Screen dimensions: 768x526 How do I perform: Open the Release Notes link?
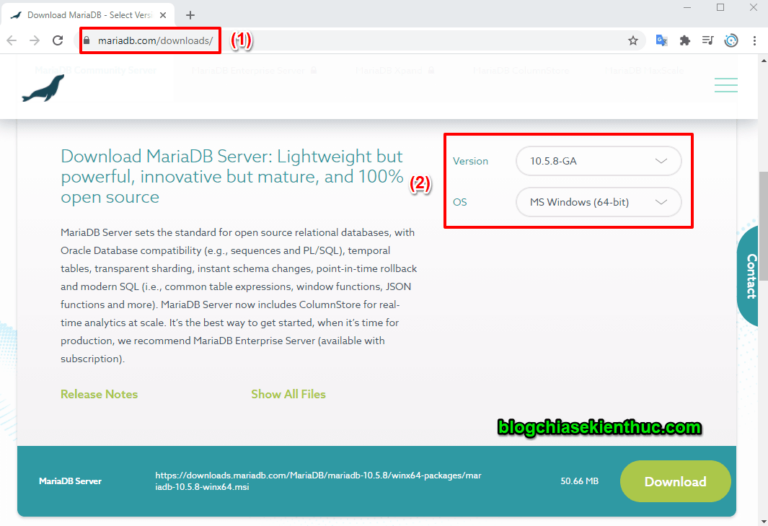(99, 394)
